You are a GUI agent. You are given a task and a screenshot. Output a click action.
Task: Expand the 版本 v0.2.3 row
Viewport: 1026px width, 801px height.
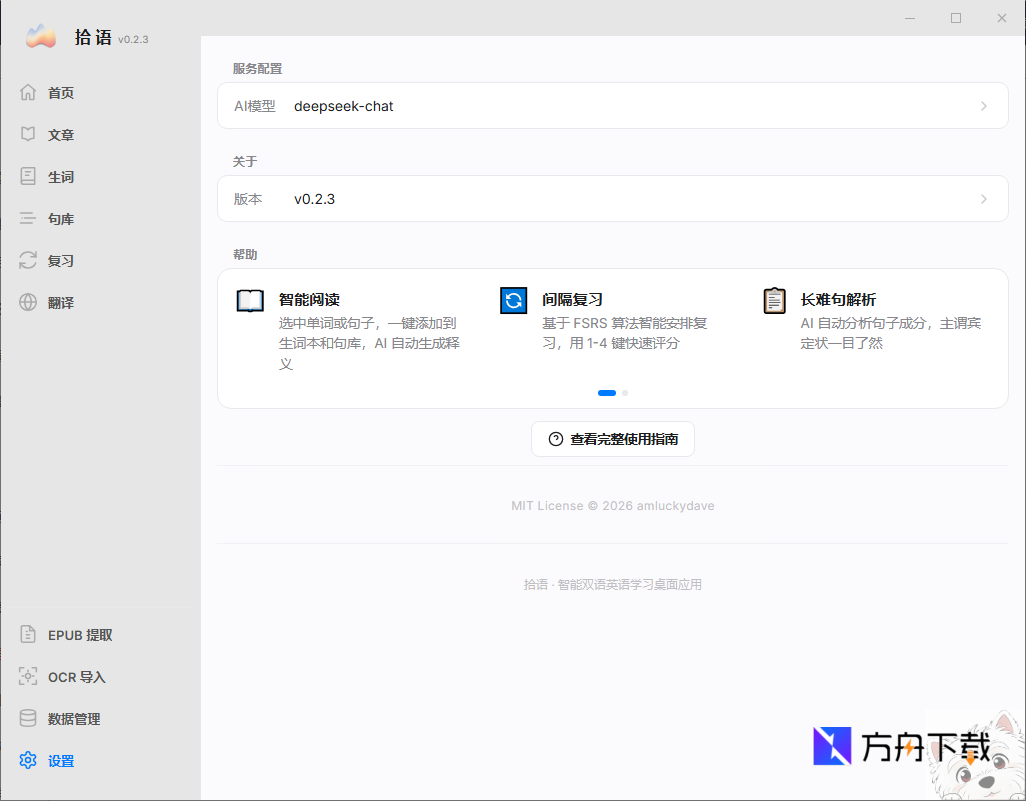pyautogui.click(x=612, y=198)
